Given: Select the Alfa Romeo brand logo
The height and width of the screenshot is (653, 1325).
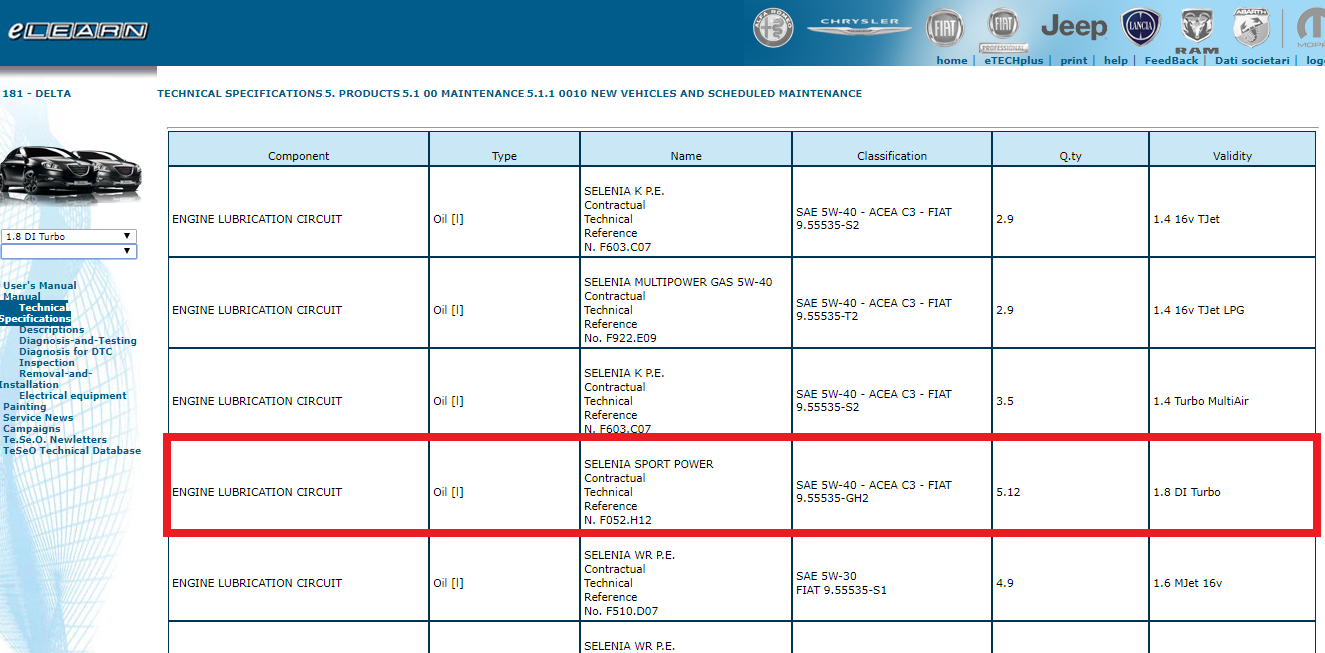Looking at the screenshot, I should [x=773, y=29].
